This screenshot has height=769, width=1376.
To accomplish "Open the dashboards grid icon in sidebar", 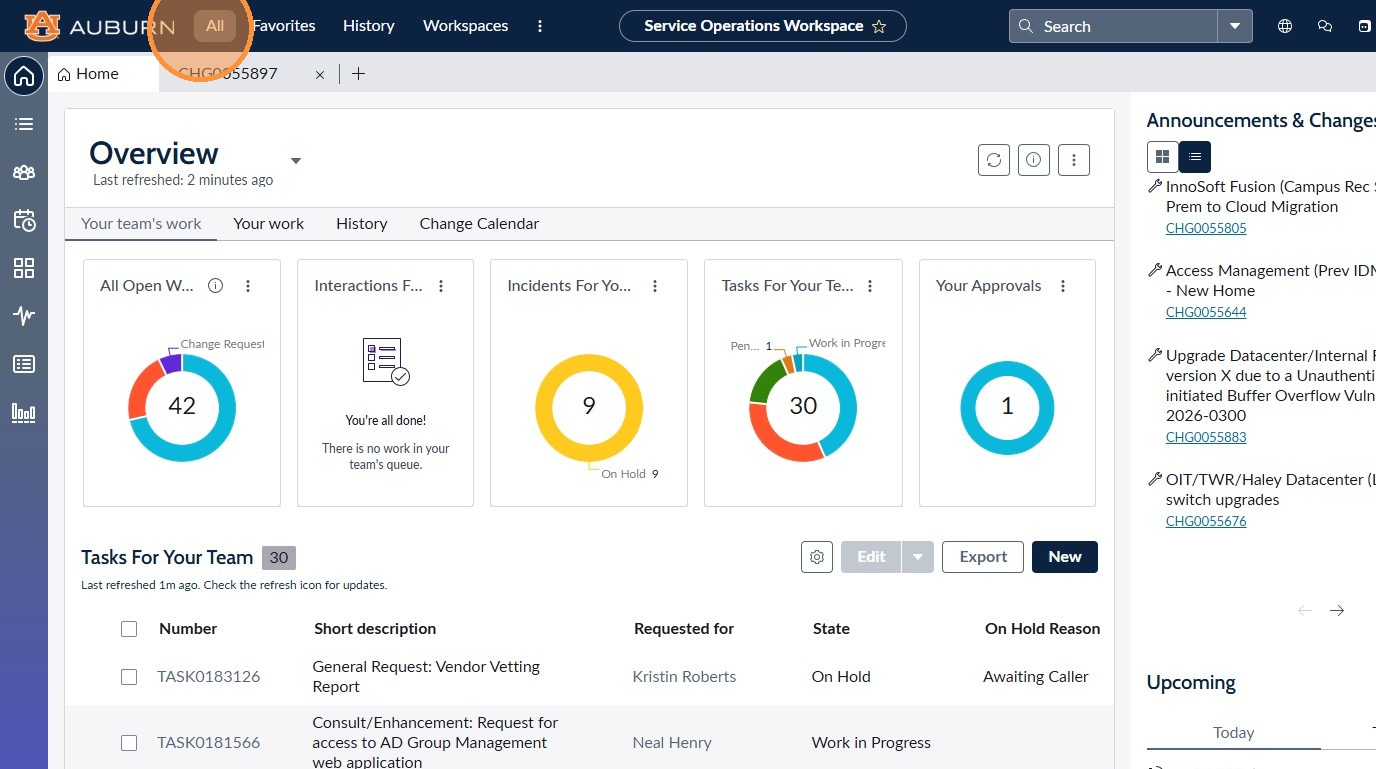I will (24, 268).
